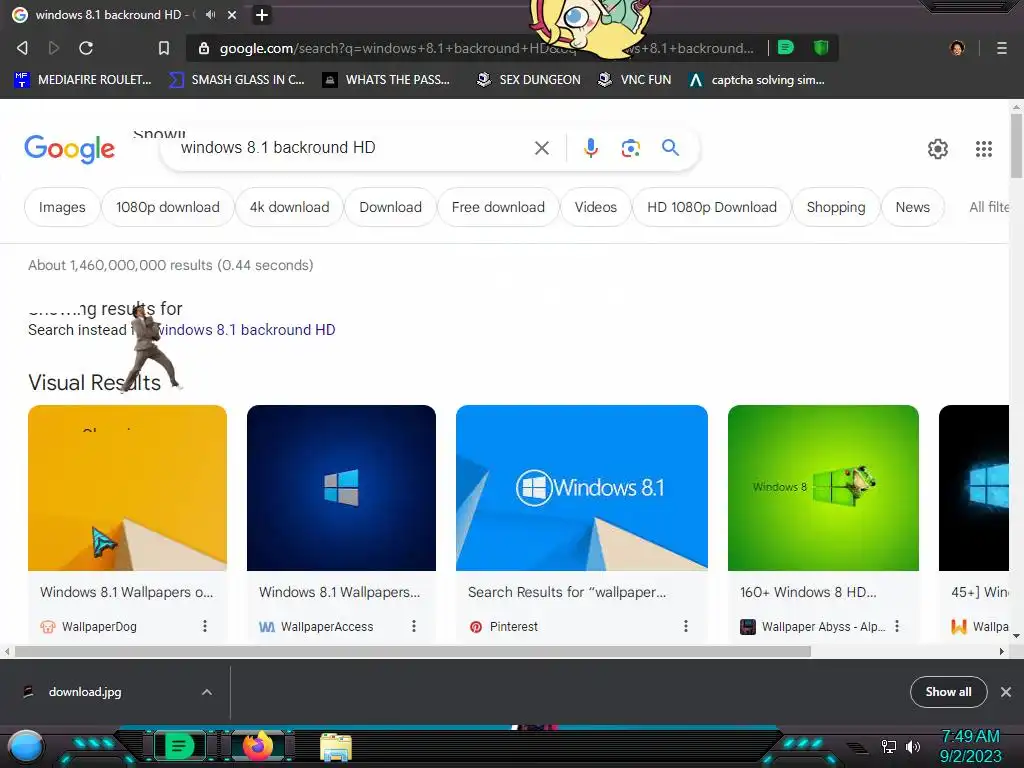
Task: Open the green Windows 8 frog thumbnail
Action: tap(824, 488)
